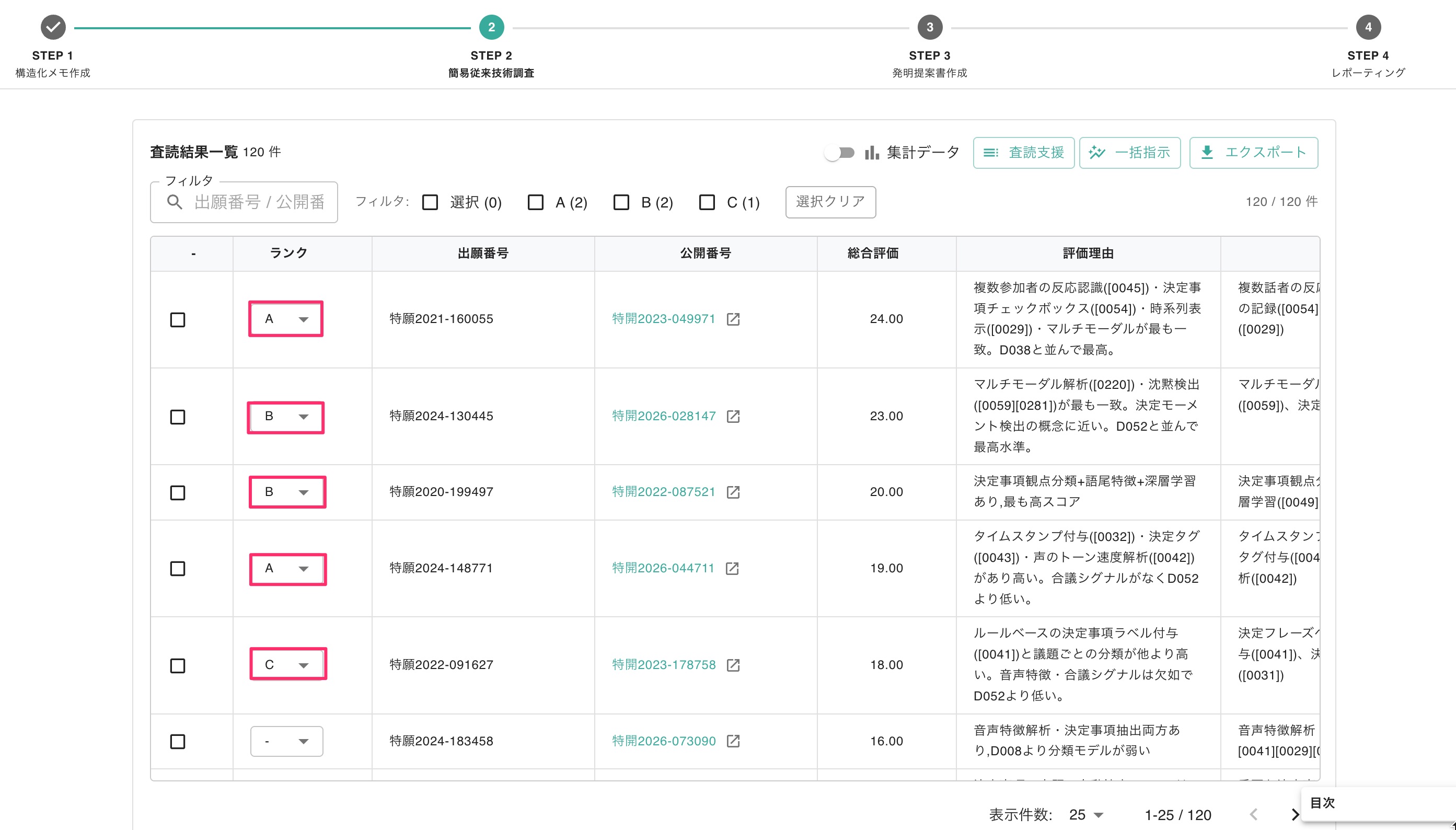The width and height of the screenshot is (1456, 830).
Task: Open external link icon for 特開2026-028147
Action: point(733,417)
